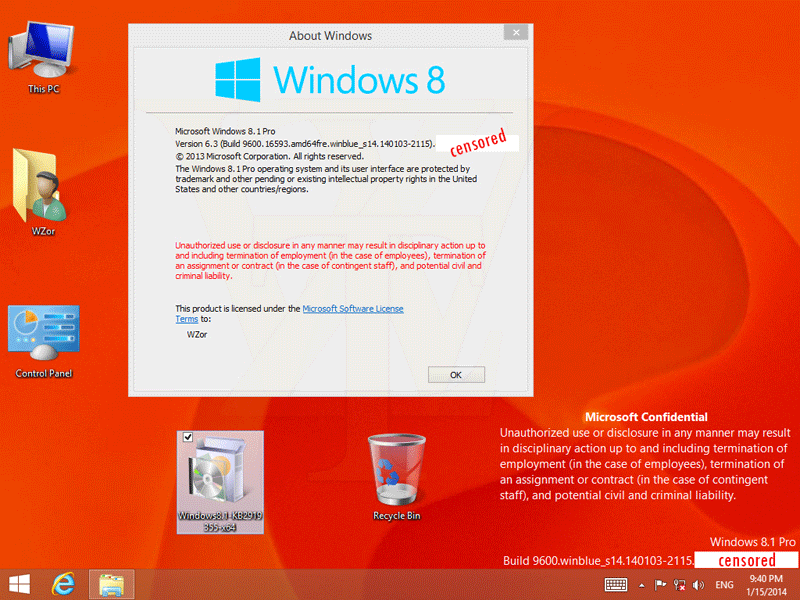Viewport: 800px width, 600px height.
Task: Switch the ENG input language indicator
Action: coord(725,584)
